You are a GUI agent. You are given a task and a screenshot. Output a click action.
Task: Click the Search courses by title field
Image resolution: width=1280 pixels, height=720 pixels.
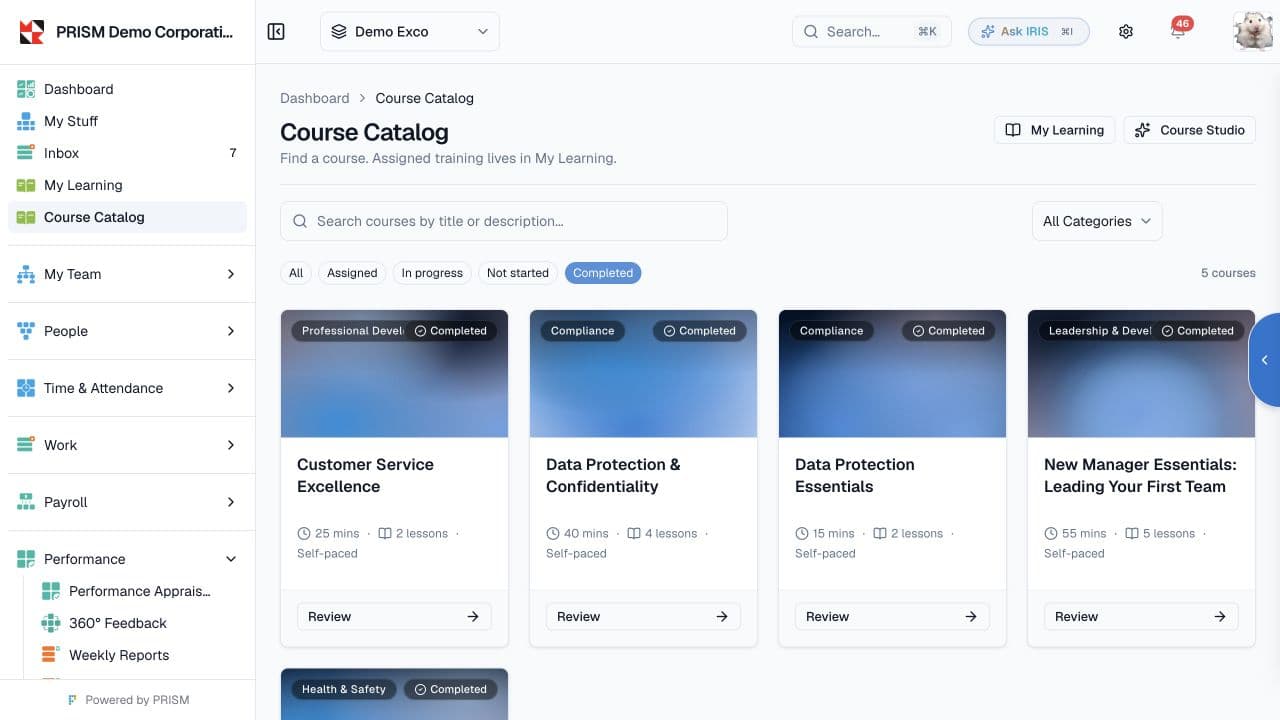[x=504, y=221]
